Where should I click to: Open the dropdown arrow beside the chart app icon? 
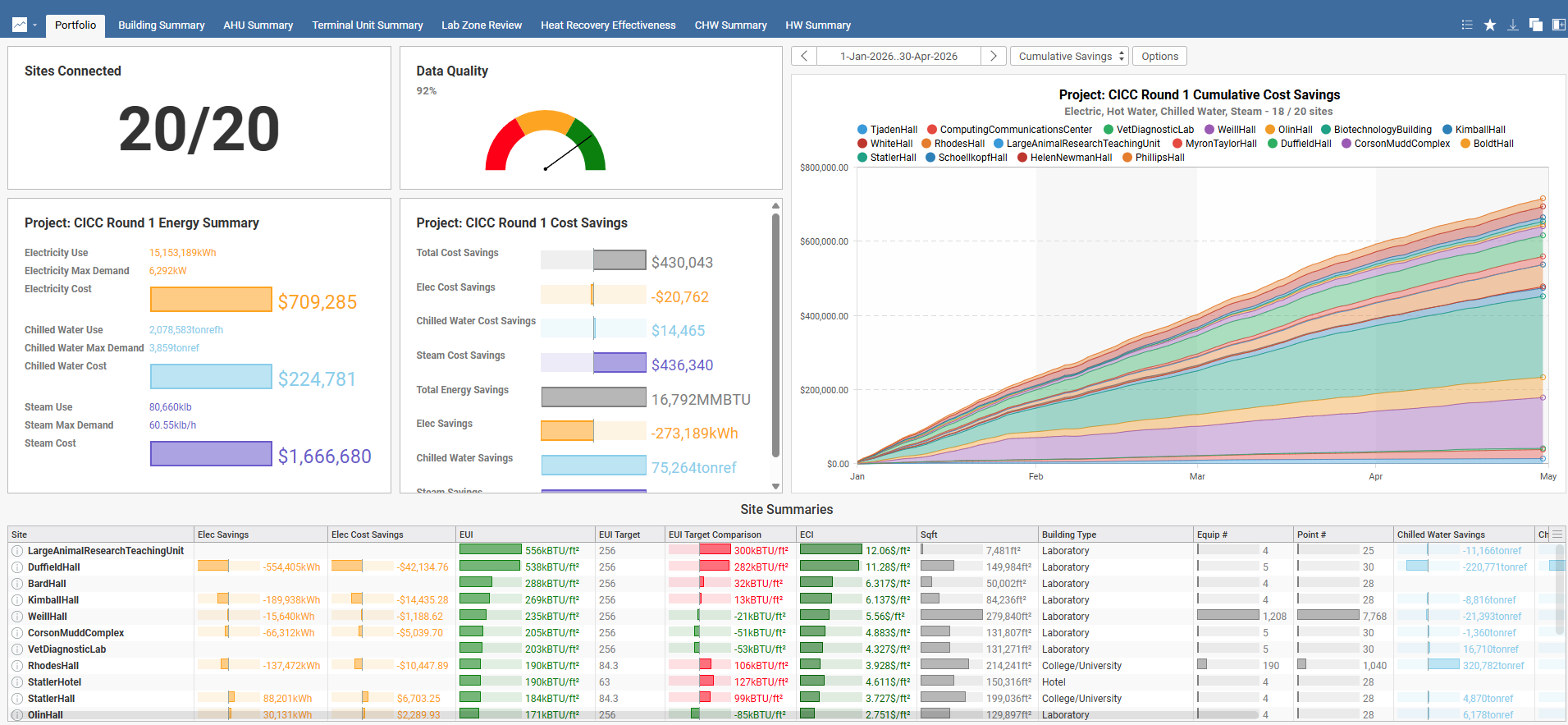coord(35,25)
